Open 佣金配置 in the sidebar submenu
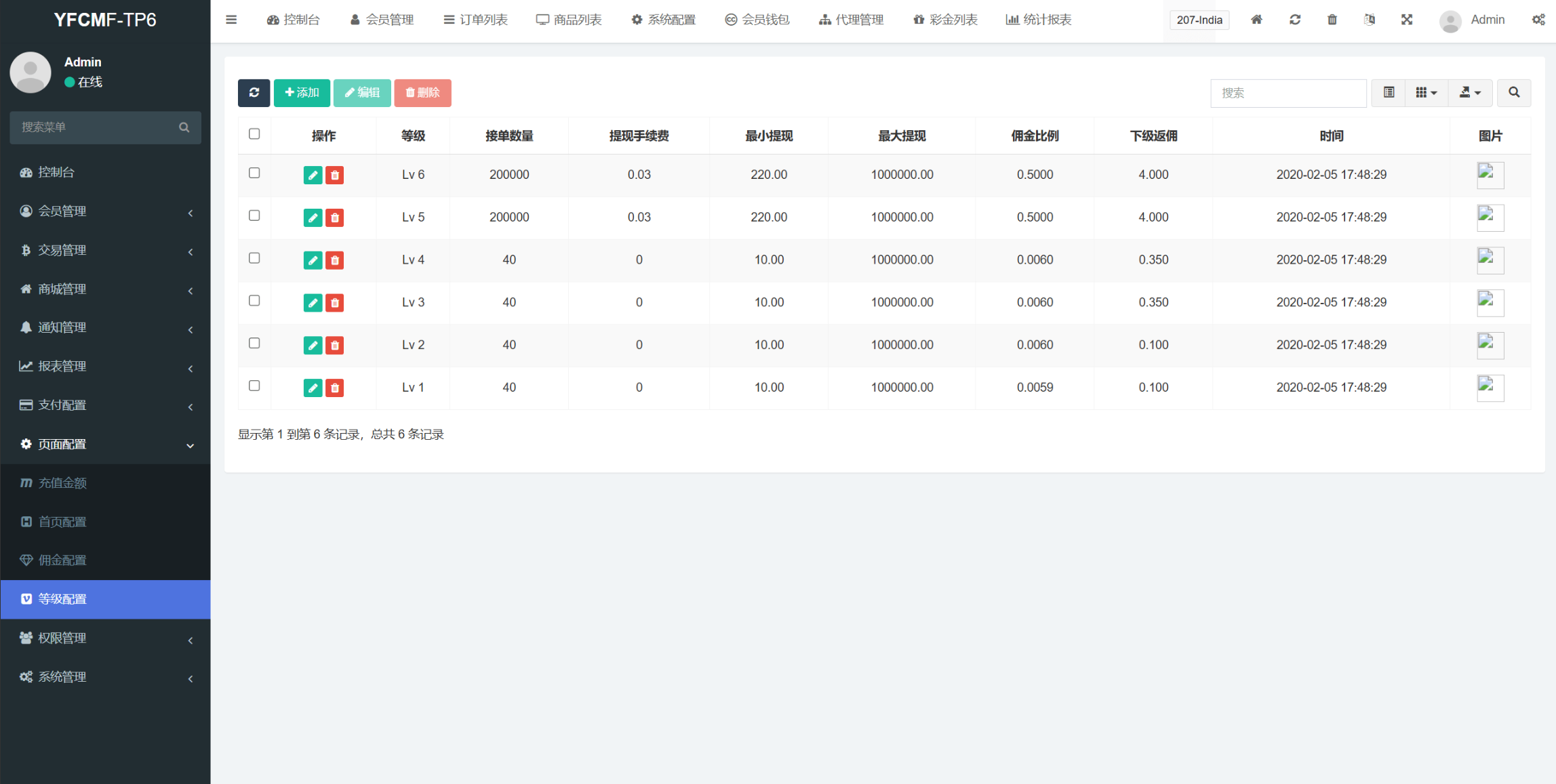1556x784 pixels. 62,560
